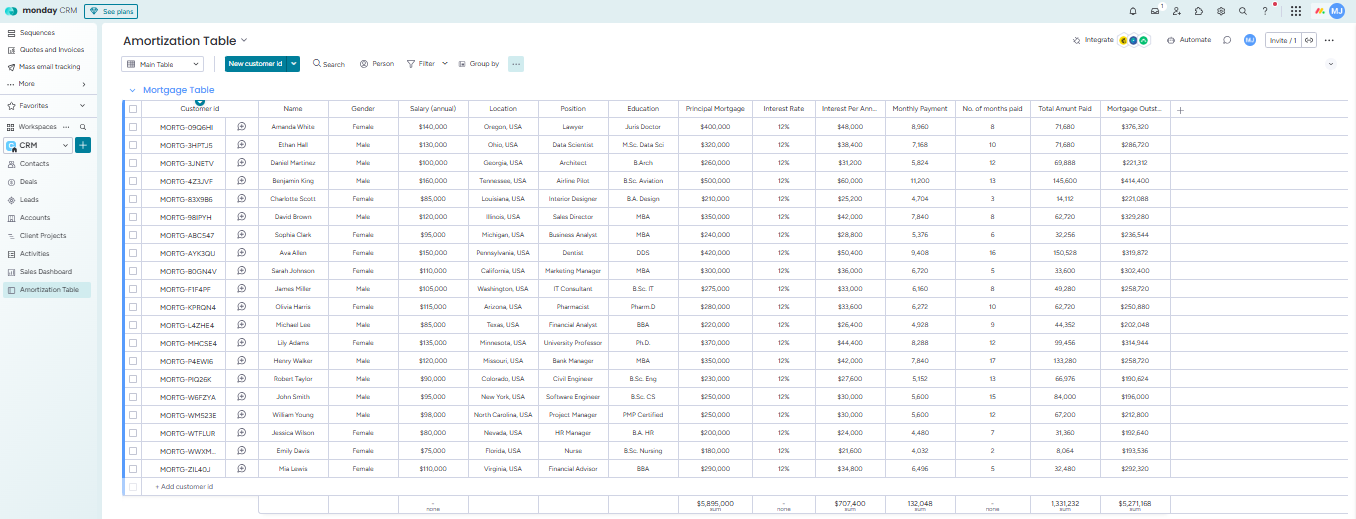Open the notifications bell
The height and width of the screenshot is (519, 1356).
[x=1133, y=11]
